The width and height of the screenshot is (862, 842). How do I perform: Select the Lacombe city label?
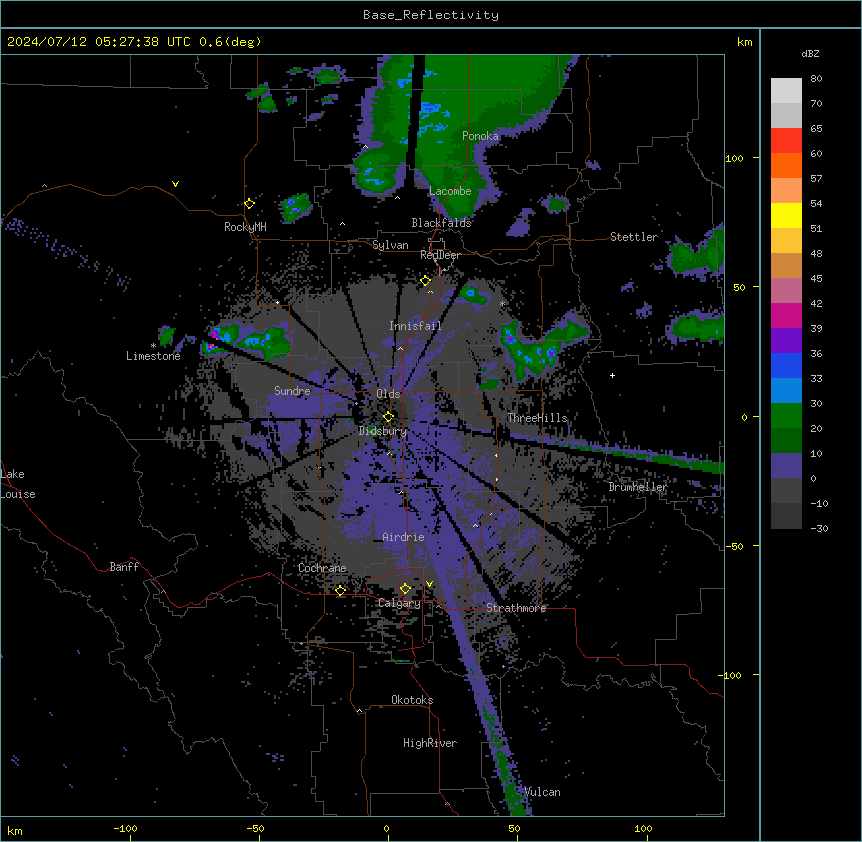(450, 191)
